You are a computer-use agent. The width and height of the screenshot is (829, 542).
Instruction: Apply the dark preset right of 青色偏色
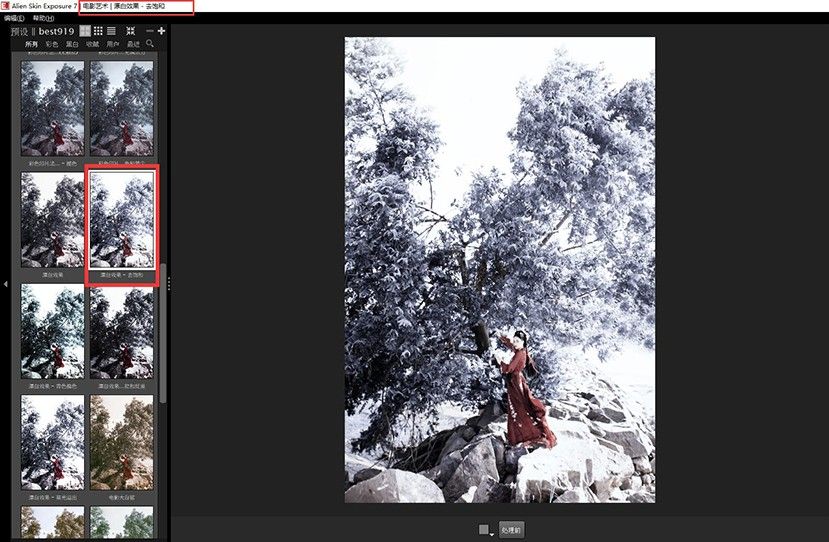coord(122,331)
